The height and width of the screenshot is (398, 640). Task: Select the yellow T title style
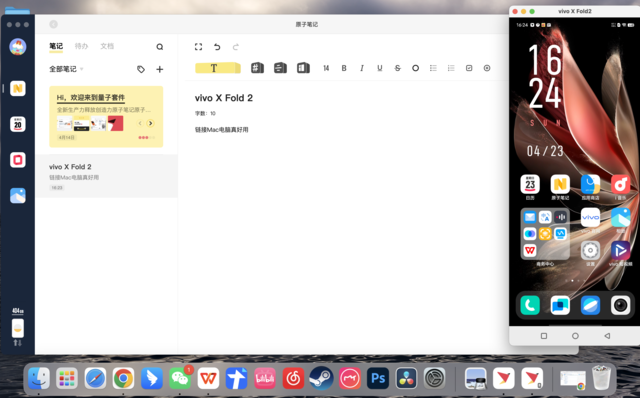(x=218, y=68)
